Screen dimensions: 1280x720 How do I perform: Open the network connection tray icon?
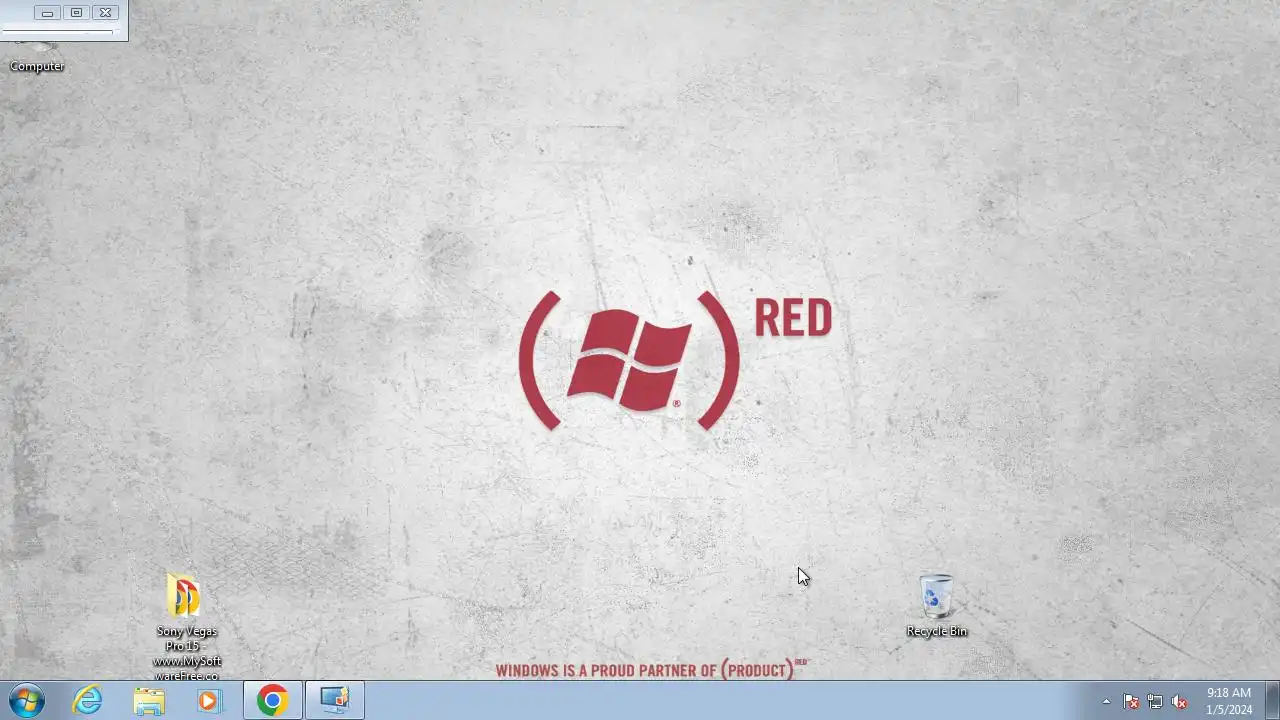pyautogui.click(x=1155, y=701)
